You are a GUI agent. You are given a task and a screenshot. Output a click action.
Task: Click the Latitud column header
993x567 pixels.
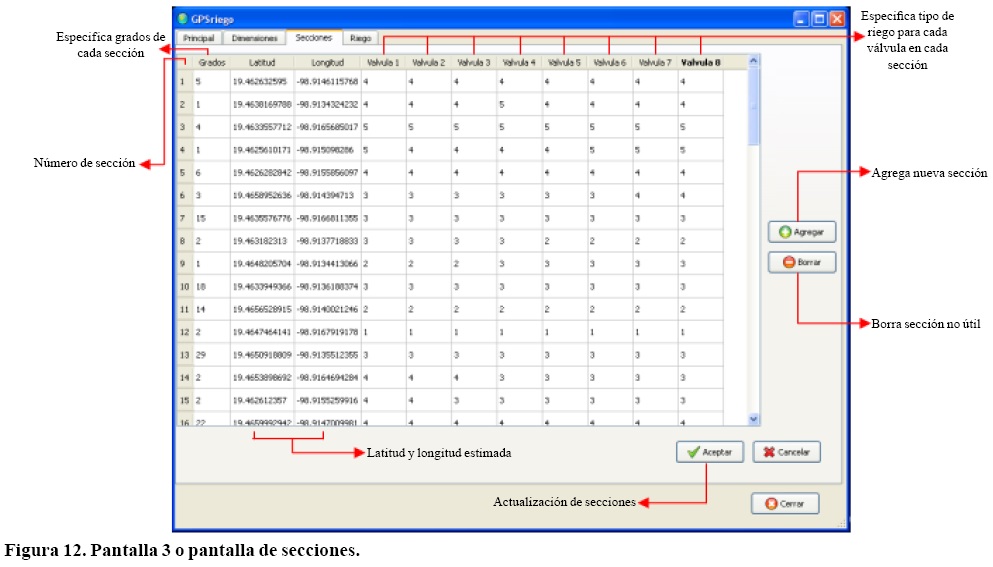click(262, 62)
